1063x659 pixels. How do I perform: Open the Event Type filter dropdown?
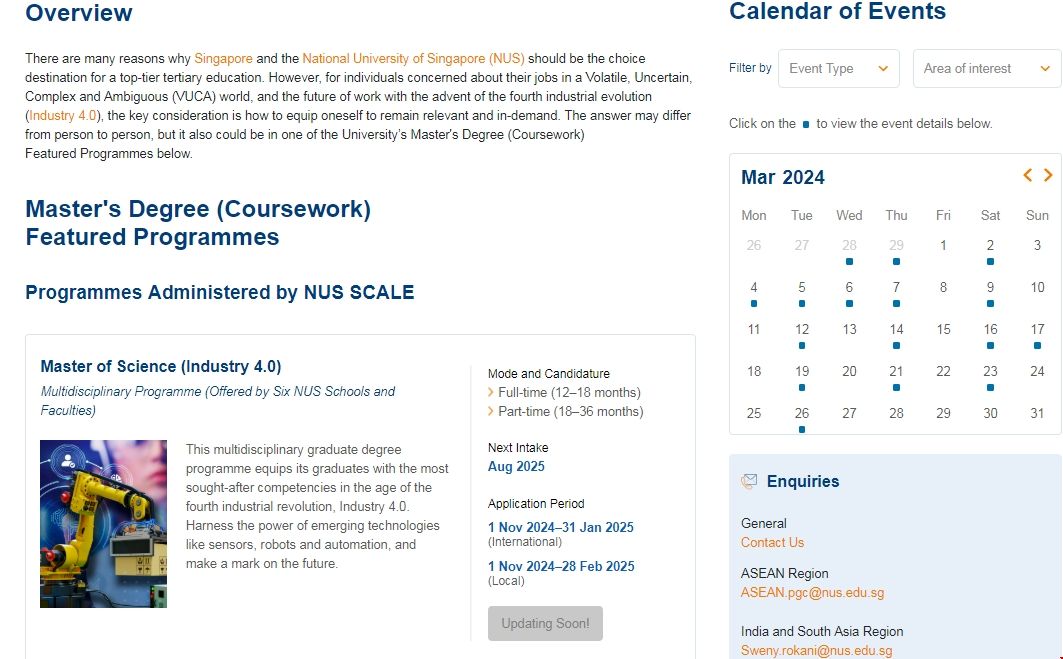tap(838, 68)
